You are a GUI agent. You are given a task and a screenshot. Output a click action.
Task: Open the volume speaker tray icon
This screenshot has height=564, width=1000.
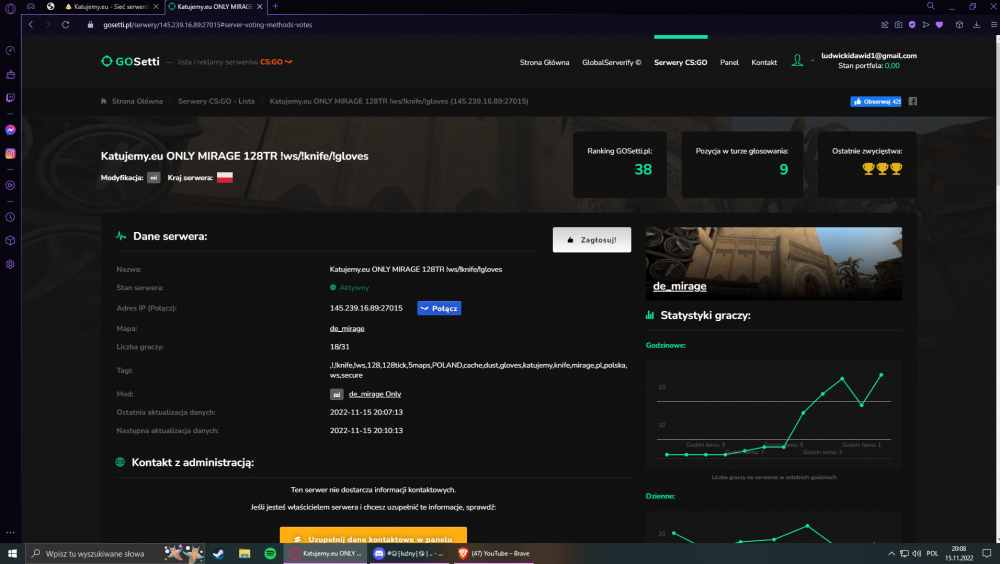click(916, 554)
